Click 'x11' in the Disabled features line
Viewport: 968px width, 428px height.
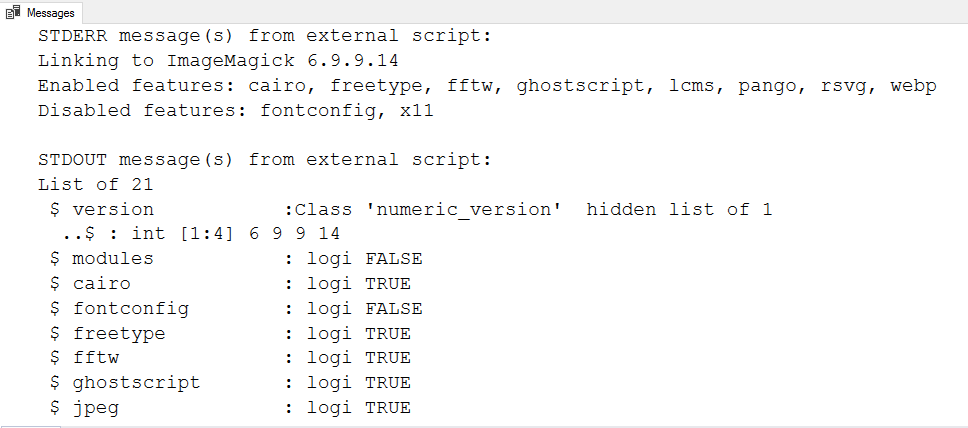pos(416,111)
